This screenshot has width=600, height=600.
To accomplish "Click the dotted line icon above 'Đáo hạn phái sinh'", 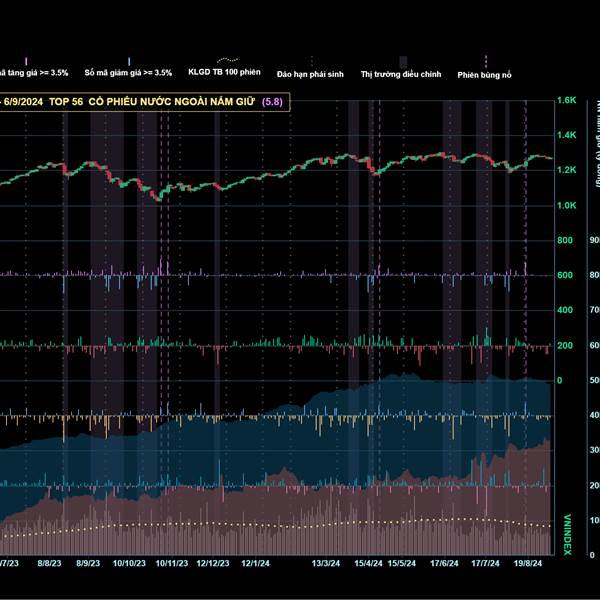I will point(312,61).
